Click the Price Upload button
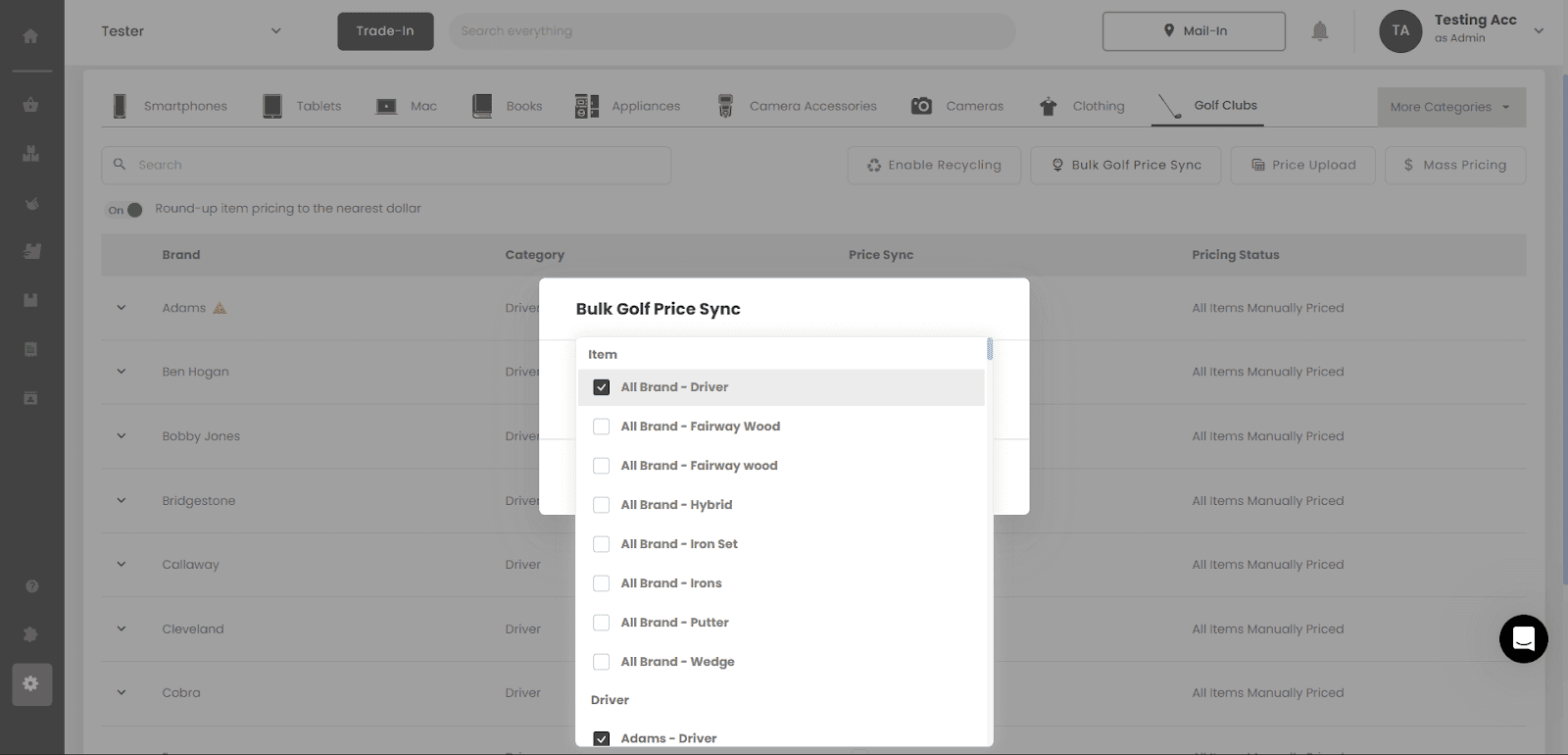The image size is (1568, 755). pyautogui.click(x=1303, y=165)
